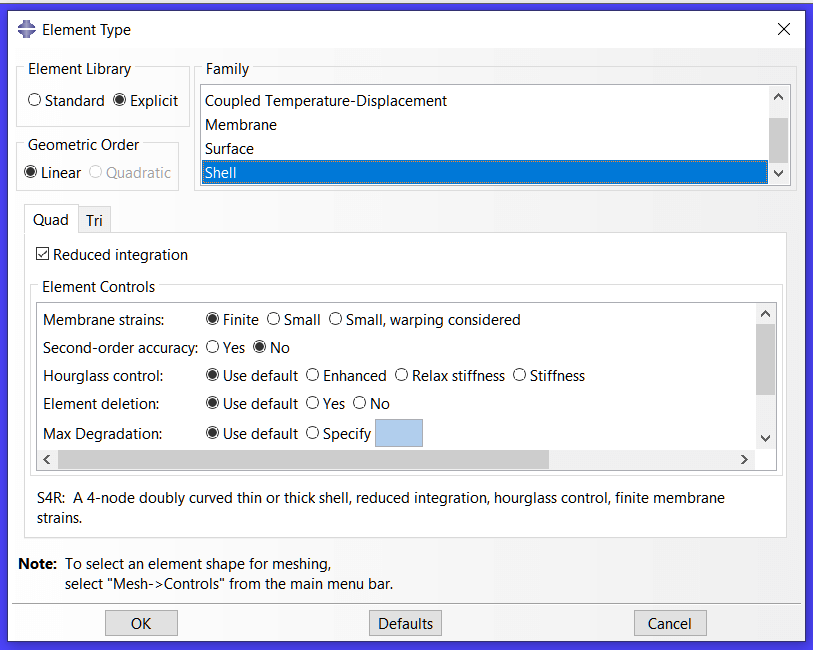This screenshot has width=813, height=650.
Task: Select the Explicit element library
Action: coord(119,100)
